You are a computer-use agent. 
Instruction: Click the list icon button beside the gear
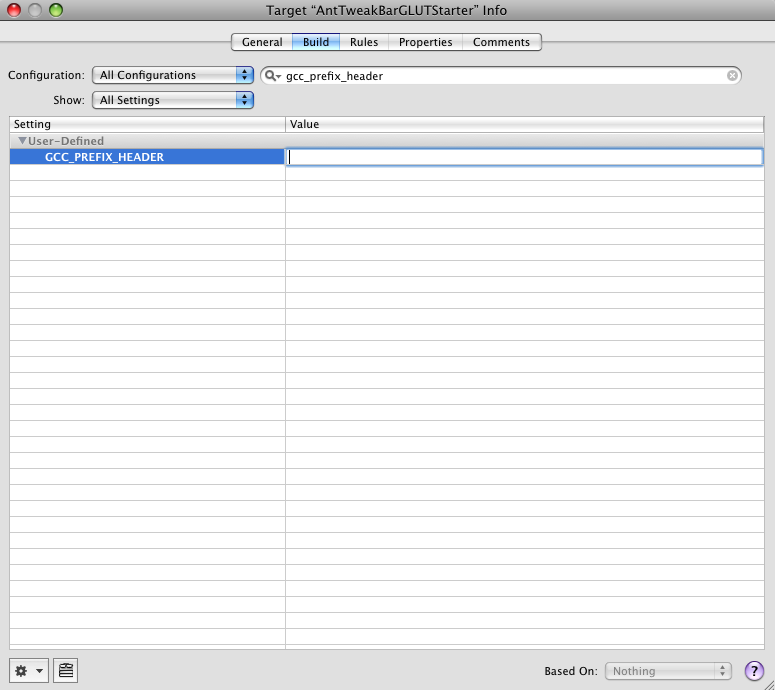(66, 671)
